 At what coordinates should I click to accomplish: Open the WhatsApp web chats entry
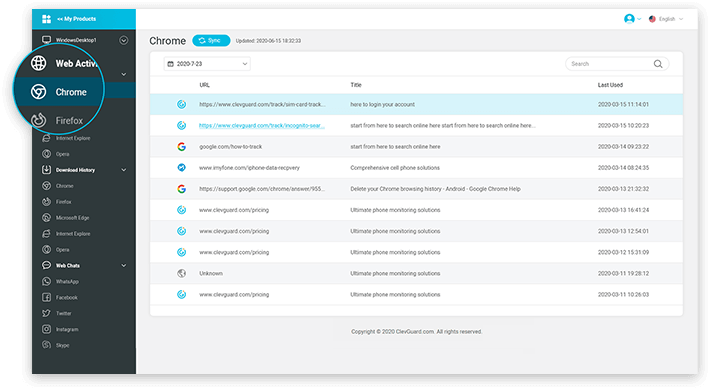coord(67,282)
